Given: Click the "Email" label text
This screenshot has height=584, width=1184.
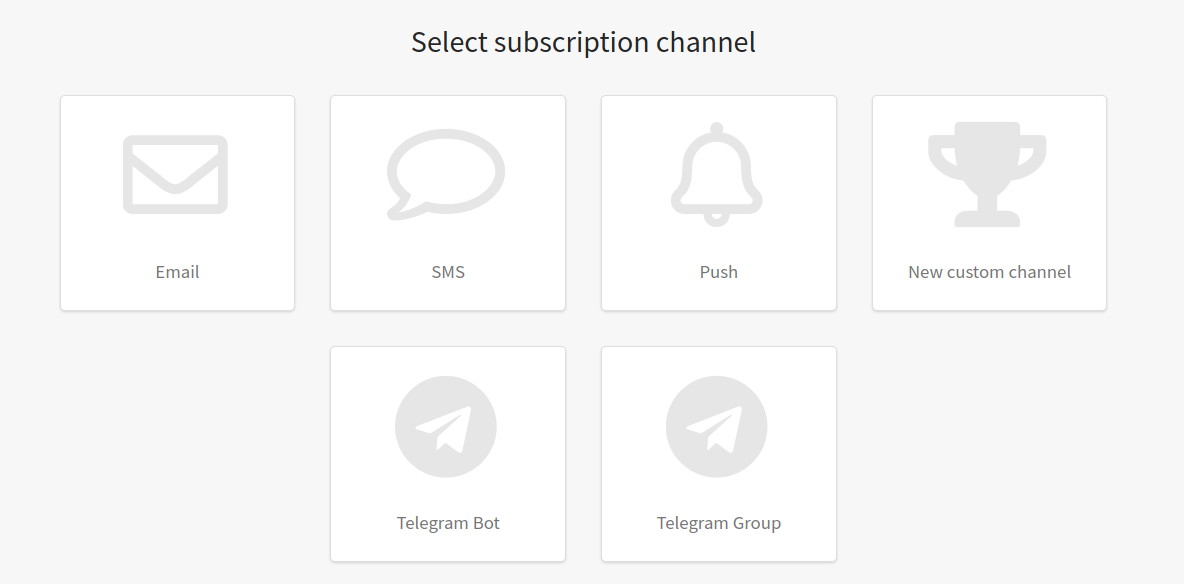Looking at the screenshot, I should [177, 272].
